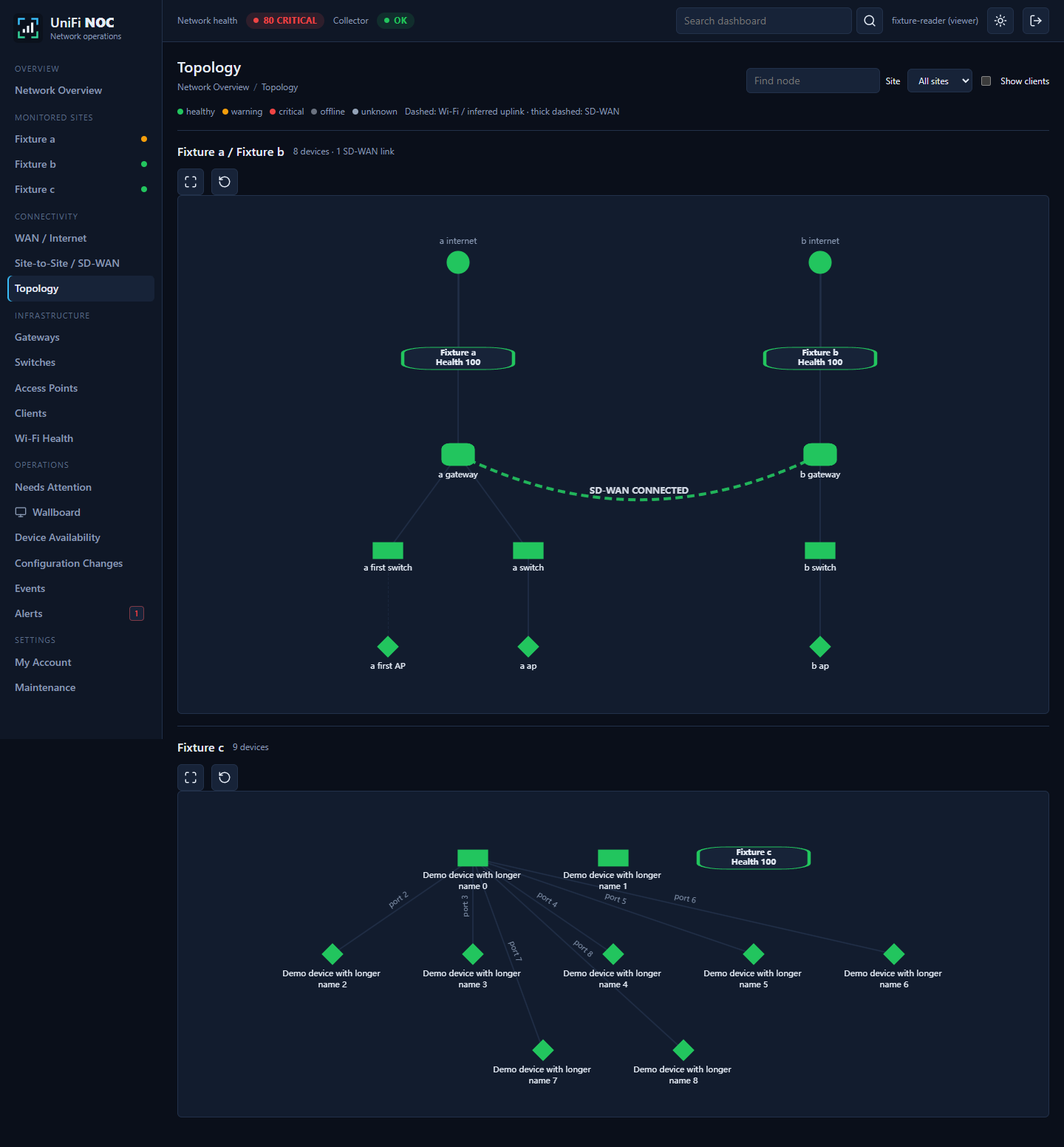The image size is (1064, 1147).
Task: Fit the Fixture a / Fixture b topology
Action: [x=191, y=182]
